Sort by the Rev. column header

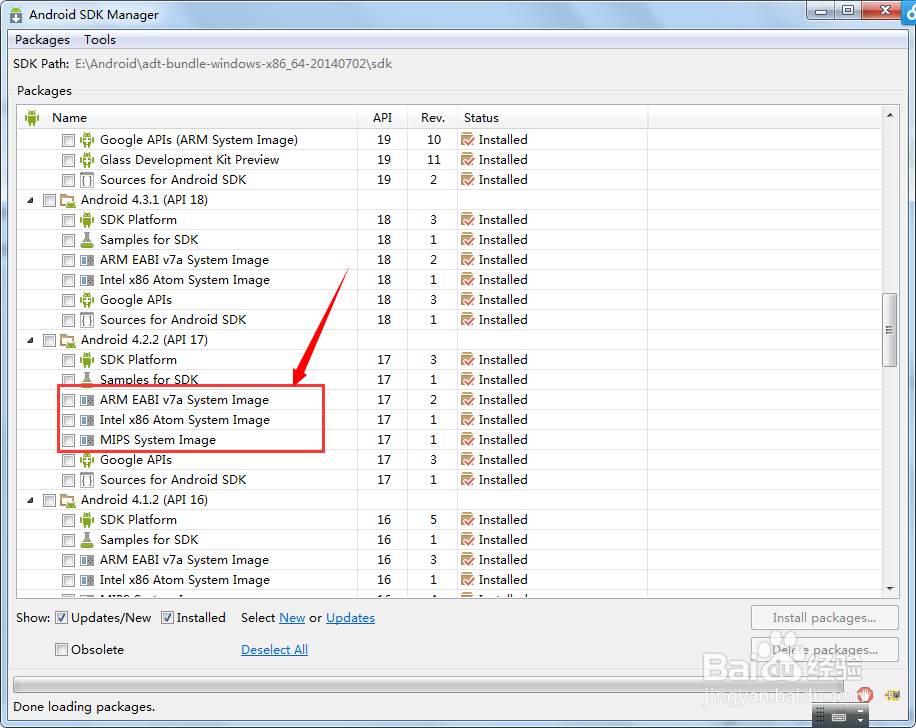point(433,117)
